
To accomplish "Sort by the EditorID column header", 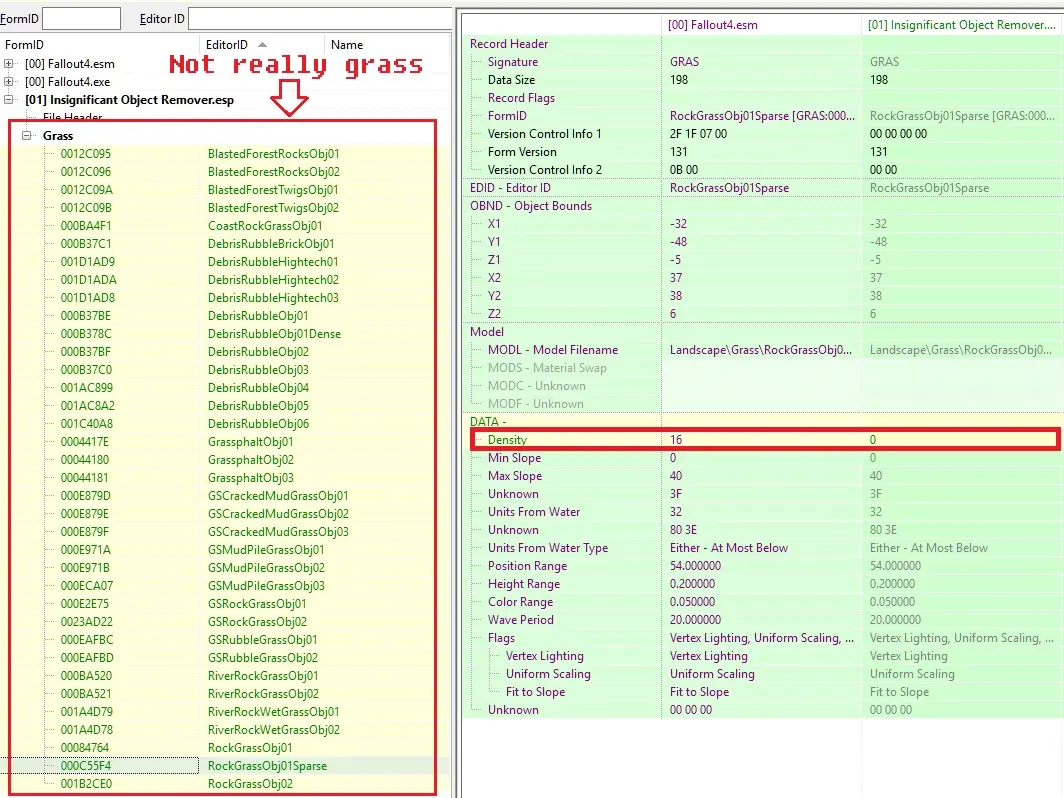I will coord(227,45).
